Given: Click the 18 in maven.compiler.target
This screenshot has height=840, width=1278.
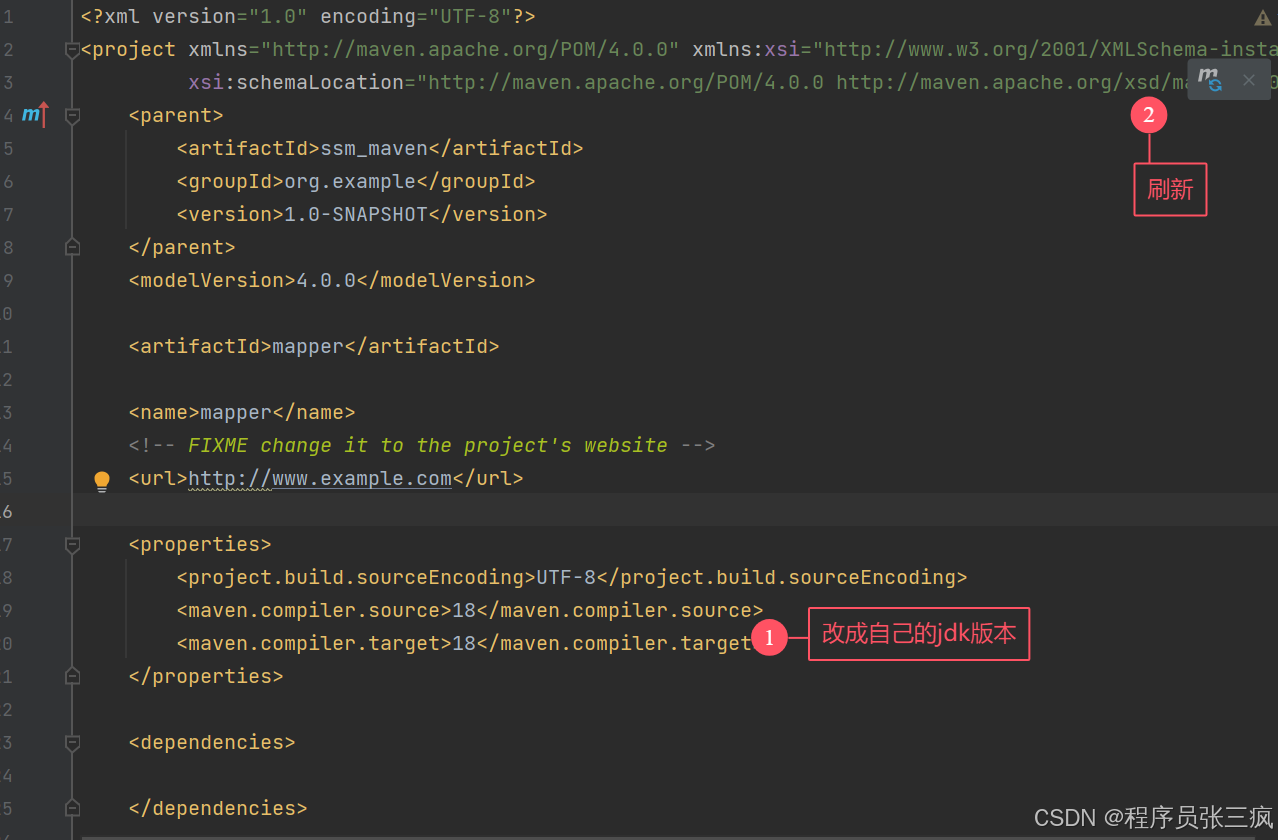Looking at the screenshot, I should 464,643.
